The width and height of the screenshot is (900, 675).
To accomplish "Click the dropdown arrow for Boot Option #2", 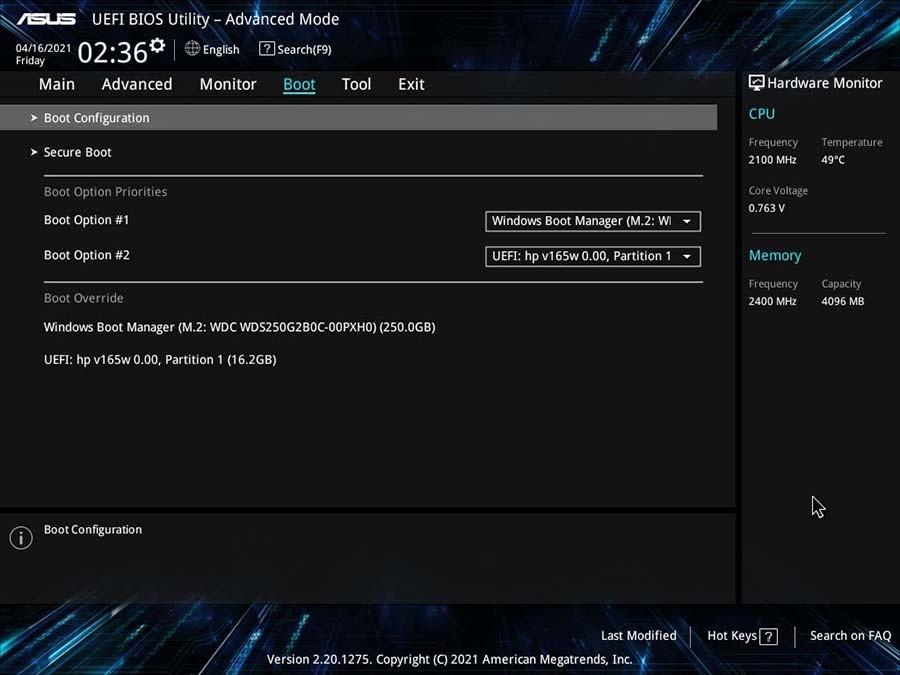I will tap(686, 257).
